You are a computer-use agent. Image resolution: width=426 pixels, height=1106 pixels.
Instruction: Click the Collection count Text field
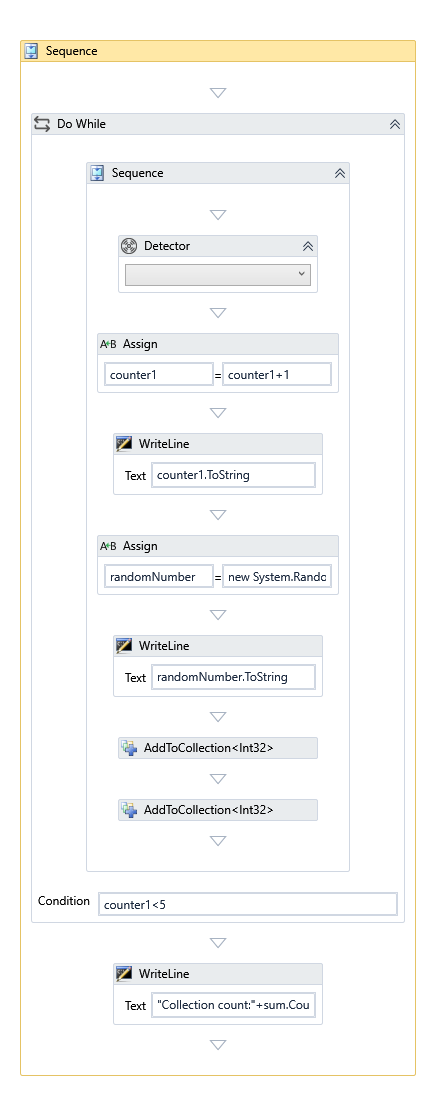[233, 1005]
